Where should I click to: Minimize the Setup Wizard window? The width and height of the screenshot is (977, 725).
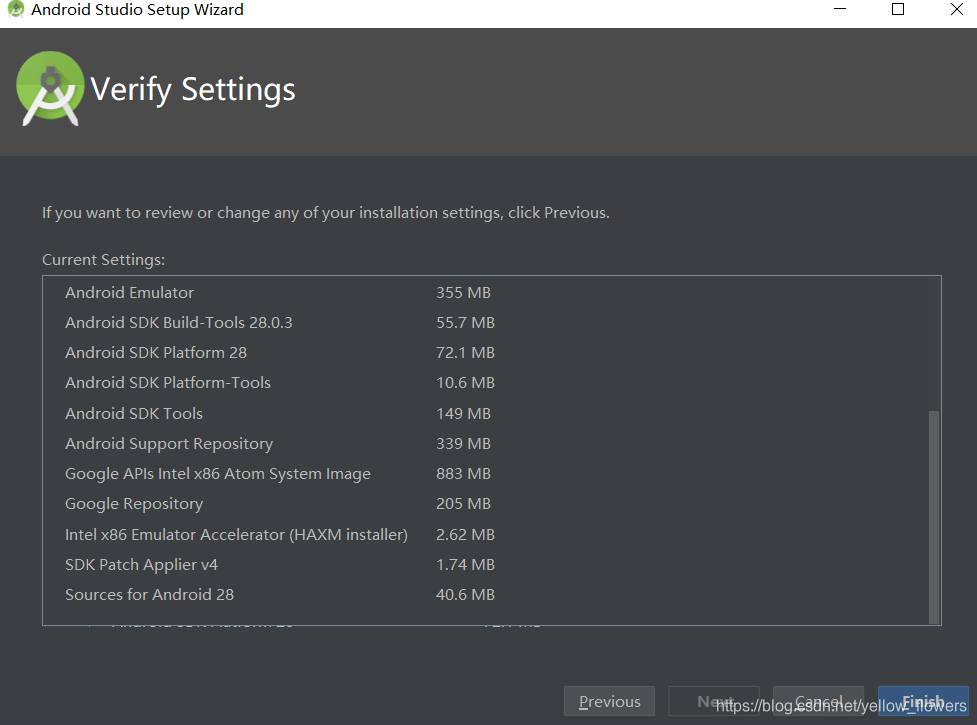pos(840,9)
